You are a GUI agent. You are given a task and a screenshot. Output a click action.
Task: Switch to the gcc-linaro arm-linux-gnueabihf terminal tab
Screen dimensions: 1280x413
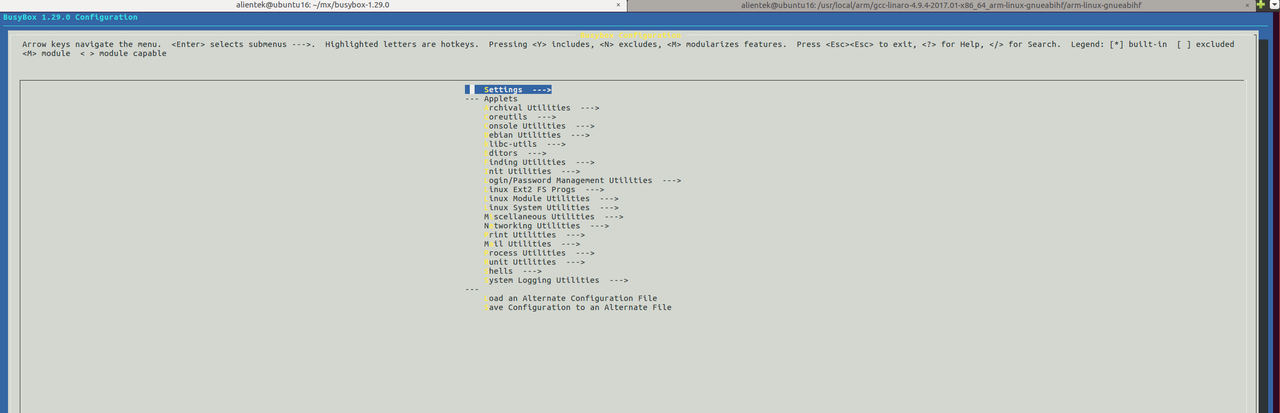tap(940, 5)
